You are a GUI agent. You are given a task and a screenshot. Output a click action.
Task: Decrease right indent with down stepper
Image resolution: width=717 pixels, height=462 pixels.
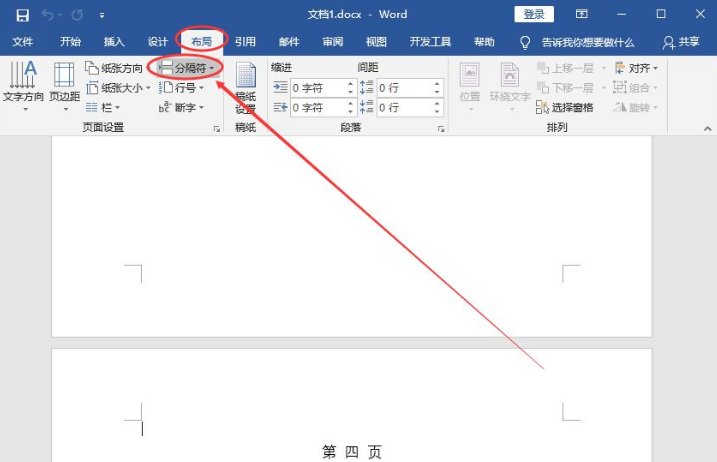click(350, 112)
